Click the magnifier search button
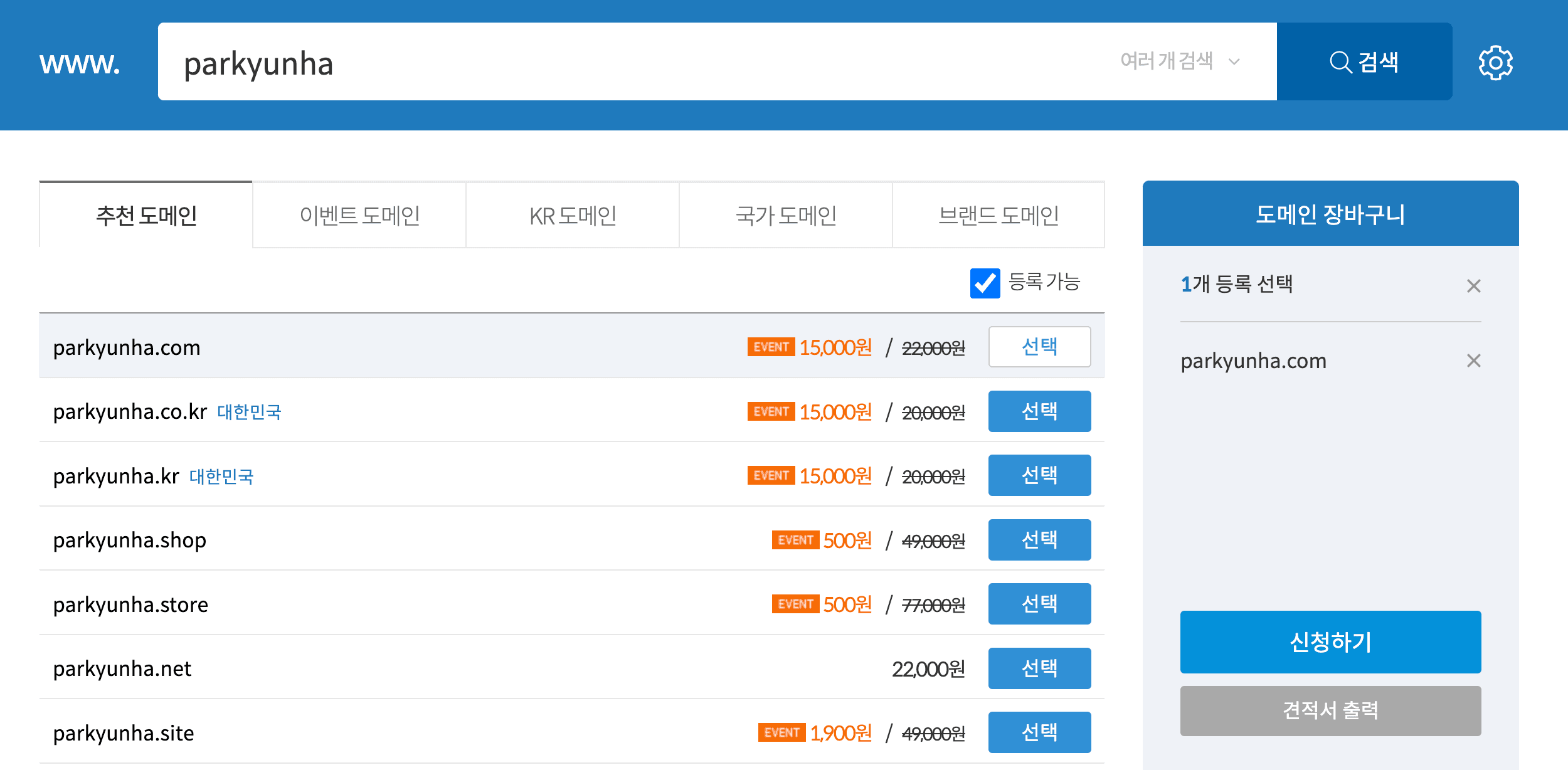1568x770 pixels. 1364,62
